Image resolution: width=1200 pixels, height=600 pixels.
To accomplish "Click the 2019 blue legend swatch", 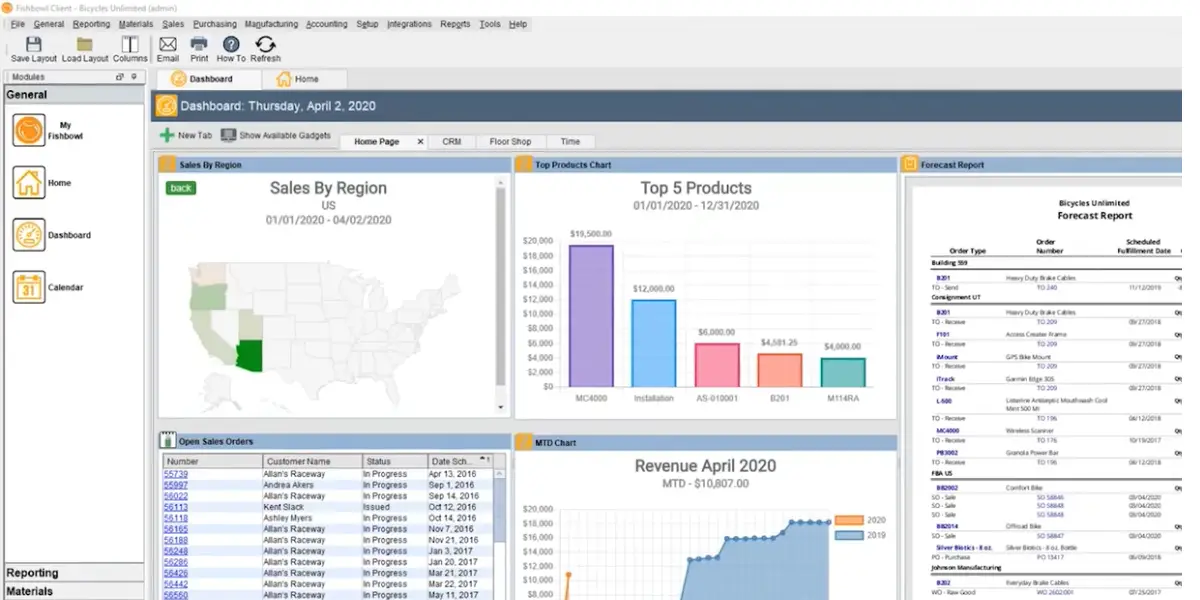I will point(848,535).
